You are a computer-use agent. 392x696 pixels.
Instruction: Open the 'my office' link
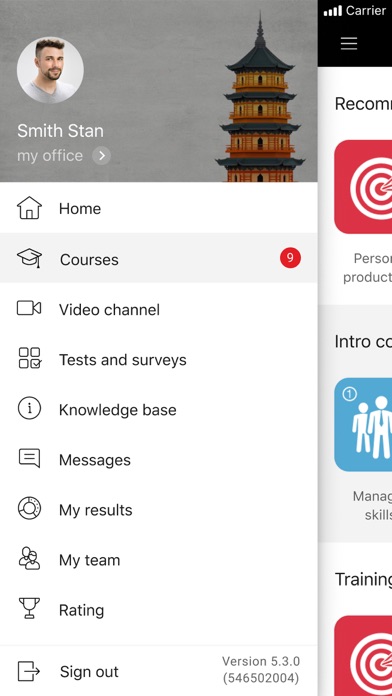pos(50,156)
